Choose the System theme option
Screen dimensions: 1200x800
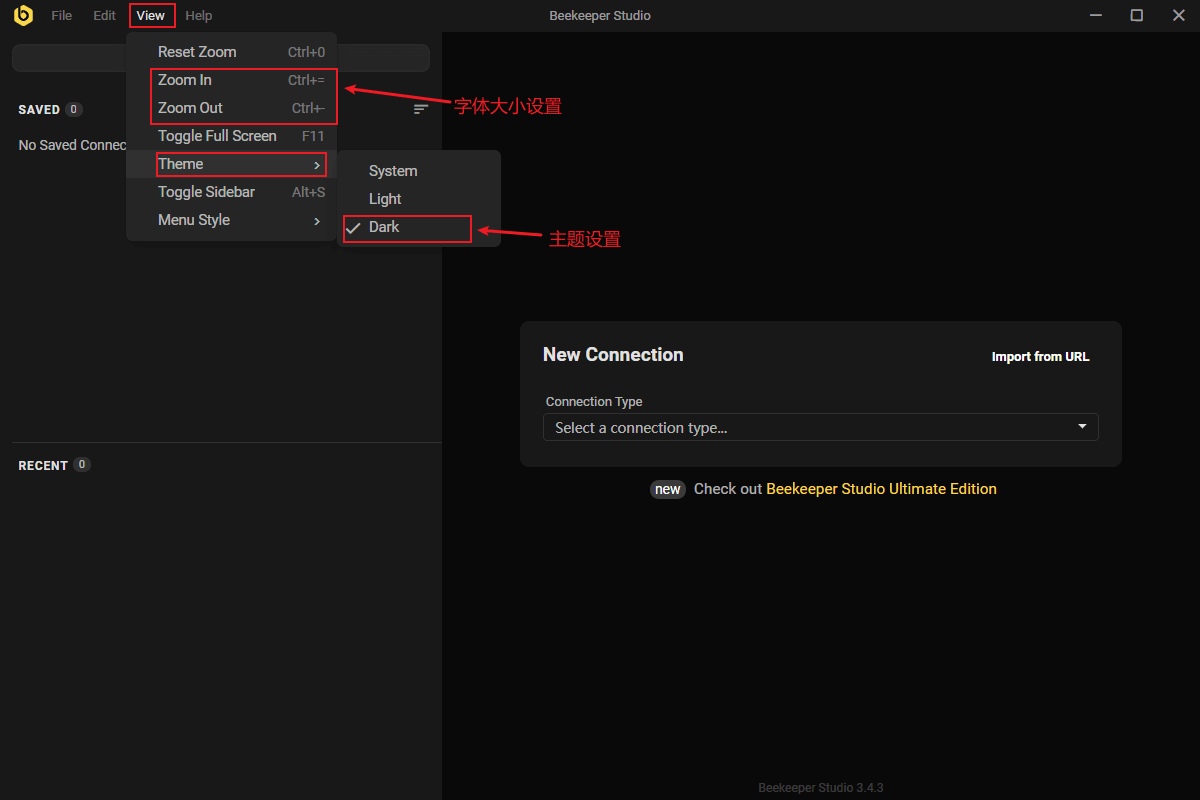[393, 171]
